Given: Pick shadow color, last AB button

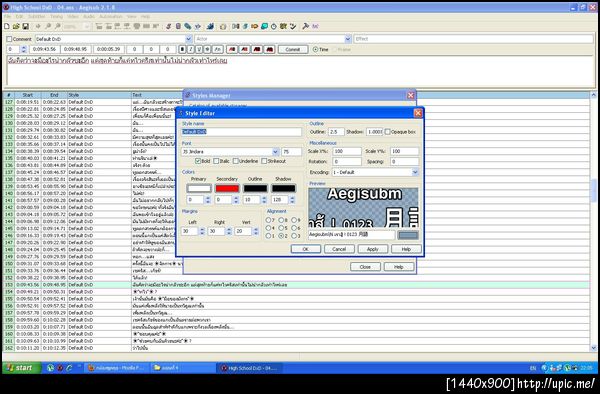Looking at the screenshot, I should [x=269, y=49].
